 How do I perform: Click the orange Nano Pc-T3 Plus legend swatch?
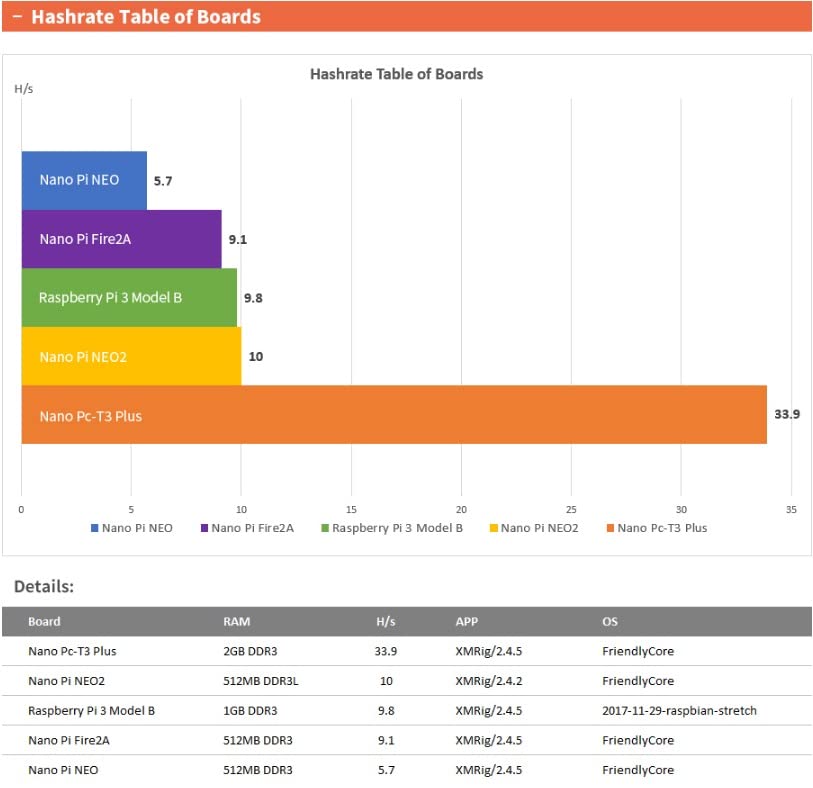(x=610, y=528)
